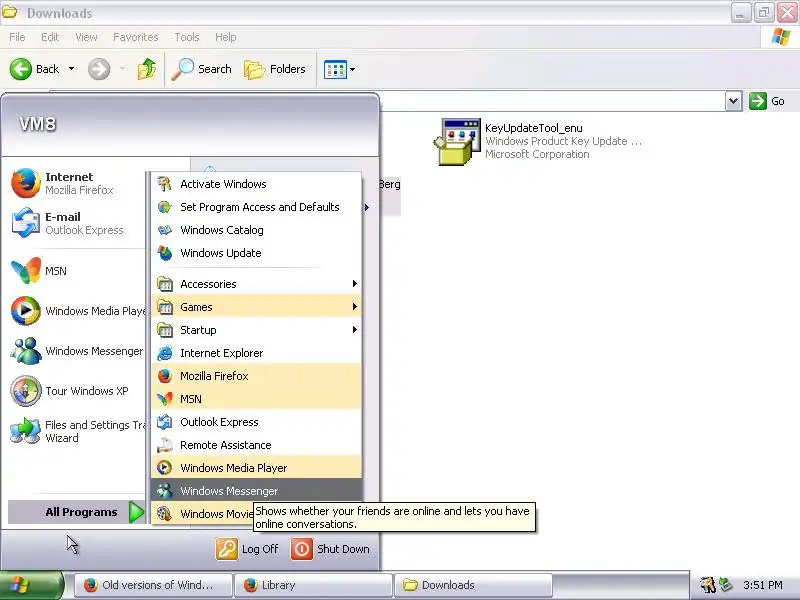The image size is (800, 600).
Task: Open the Help menu
Action: [x=226, y=37]
